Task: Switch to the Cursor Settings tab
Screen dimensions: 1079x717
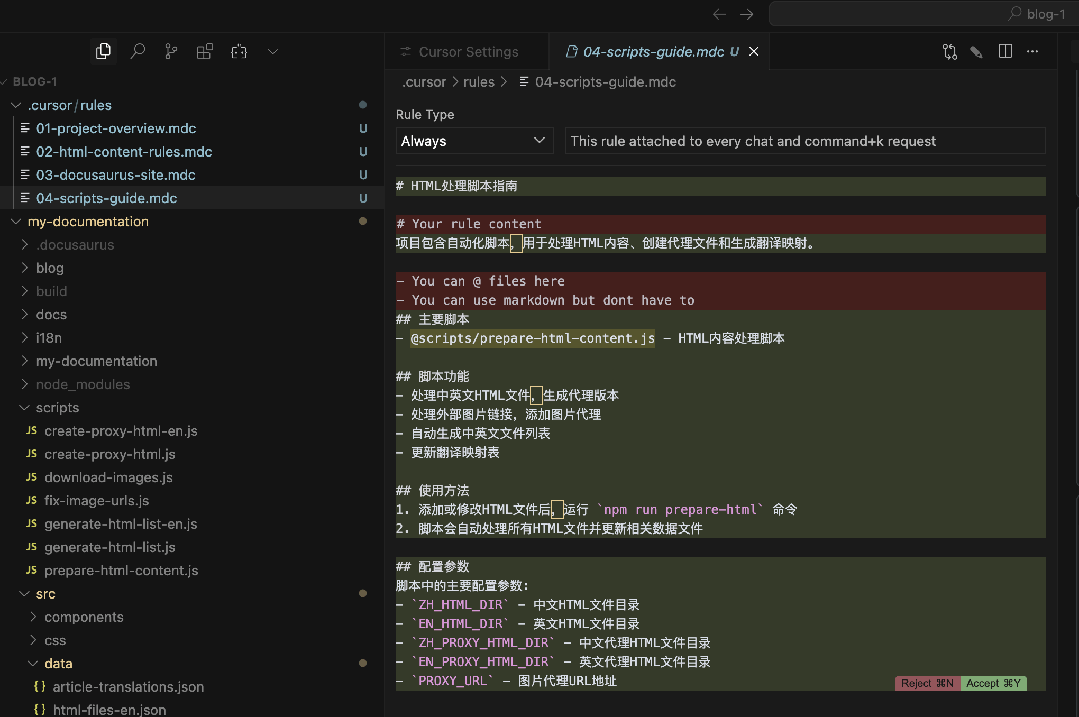Action: [467, 52]
